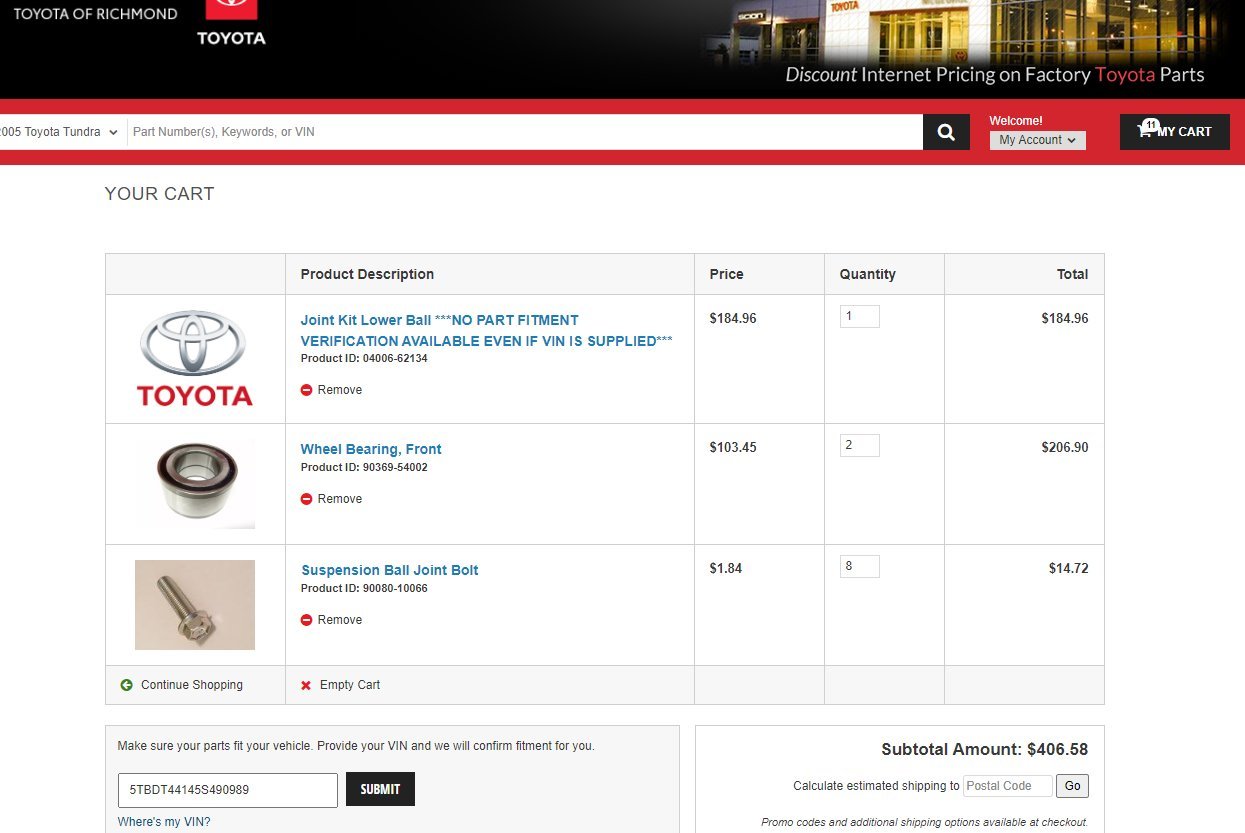This screenshot has height=833, width=1245.
Task: Click the MY CART label
Action: (1185, 132)
